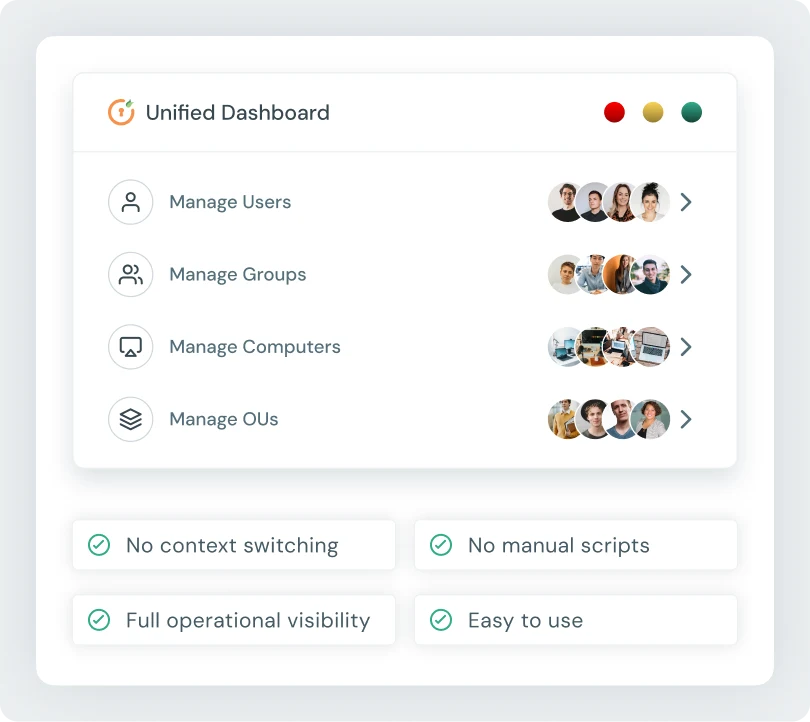Click the red window dot
The image size is (810, 722).
point(615,112)
